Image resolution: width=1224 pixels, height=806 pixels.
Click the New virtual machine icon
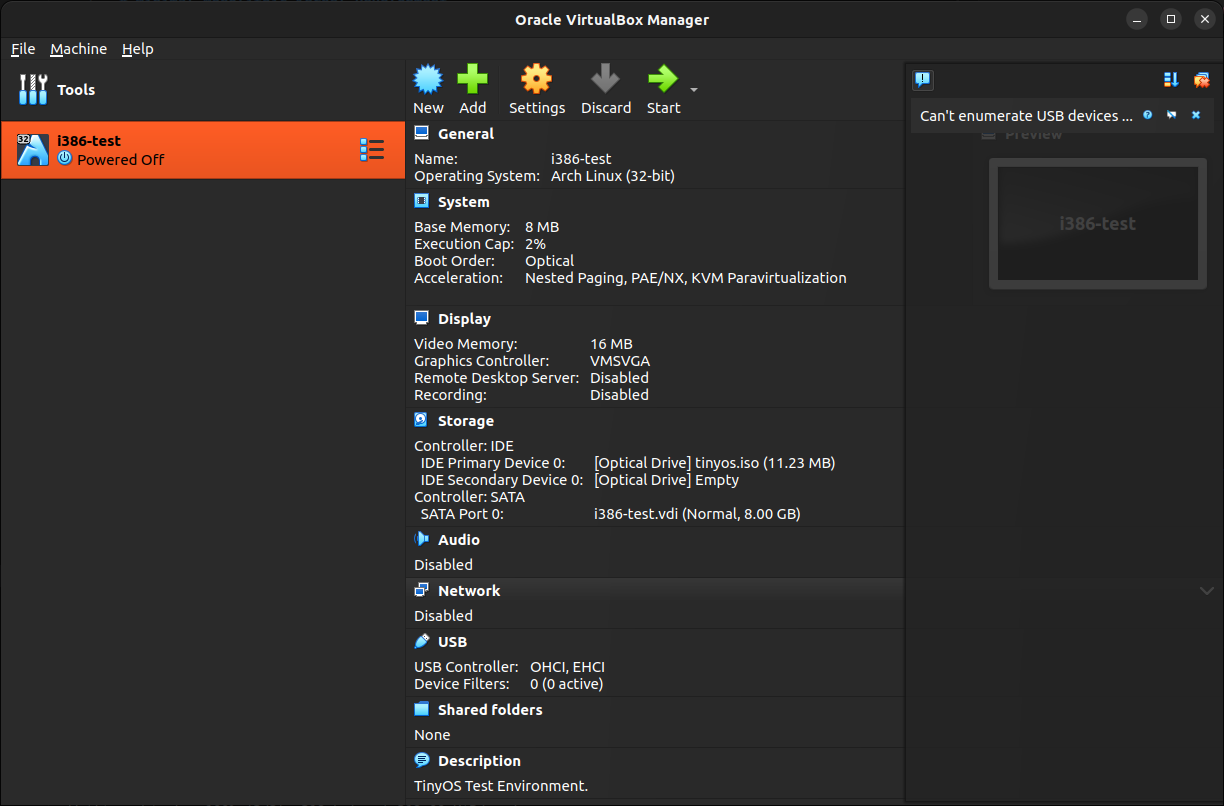coord(428,79)
